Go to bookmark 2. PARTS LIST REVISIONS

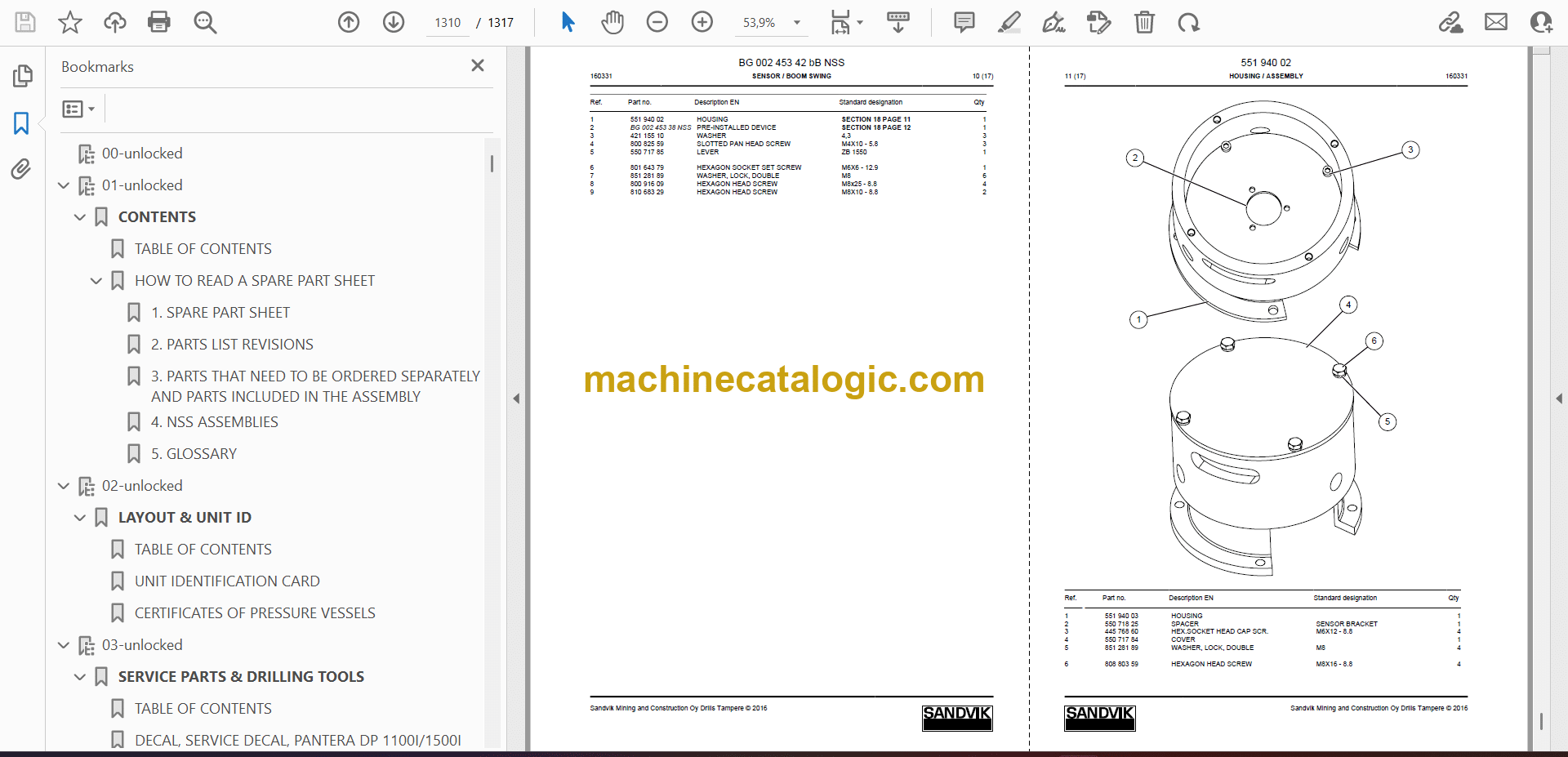[232, 345]
